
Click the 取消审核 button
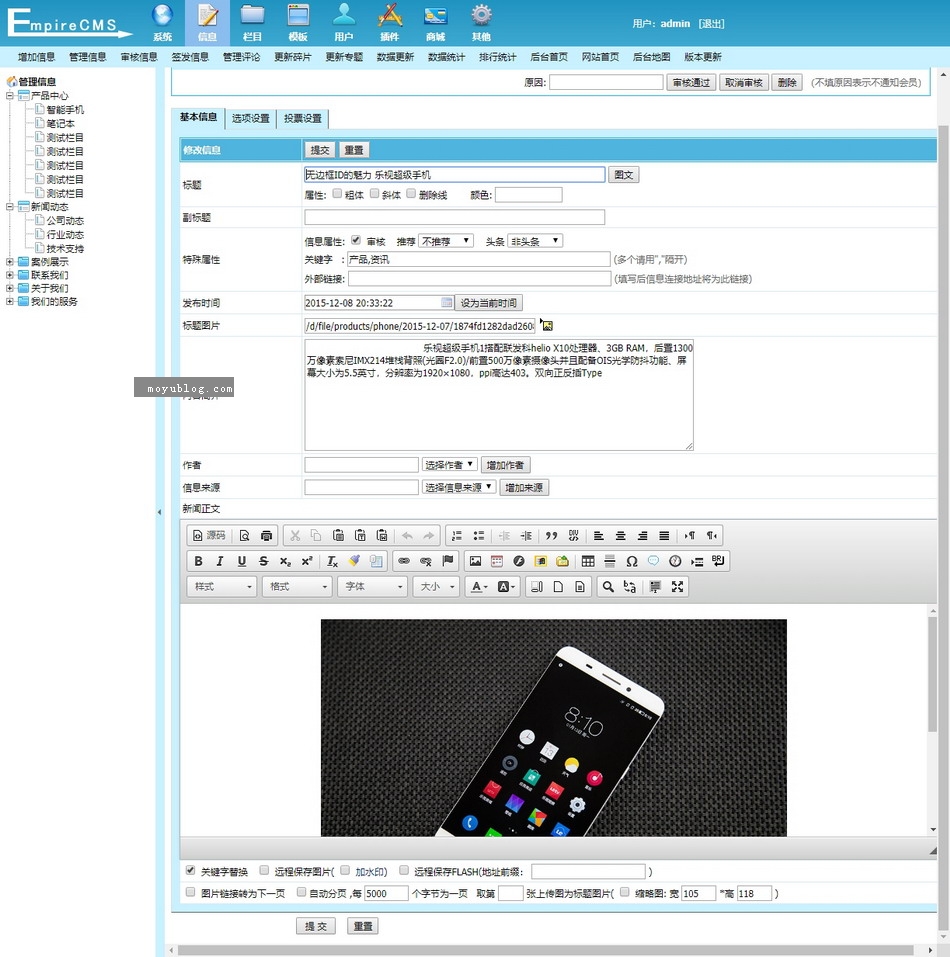pyautogui.click(x=744, y=82)
